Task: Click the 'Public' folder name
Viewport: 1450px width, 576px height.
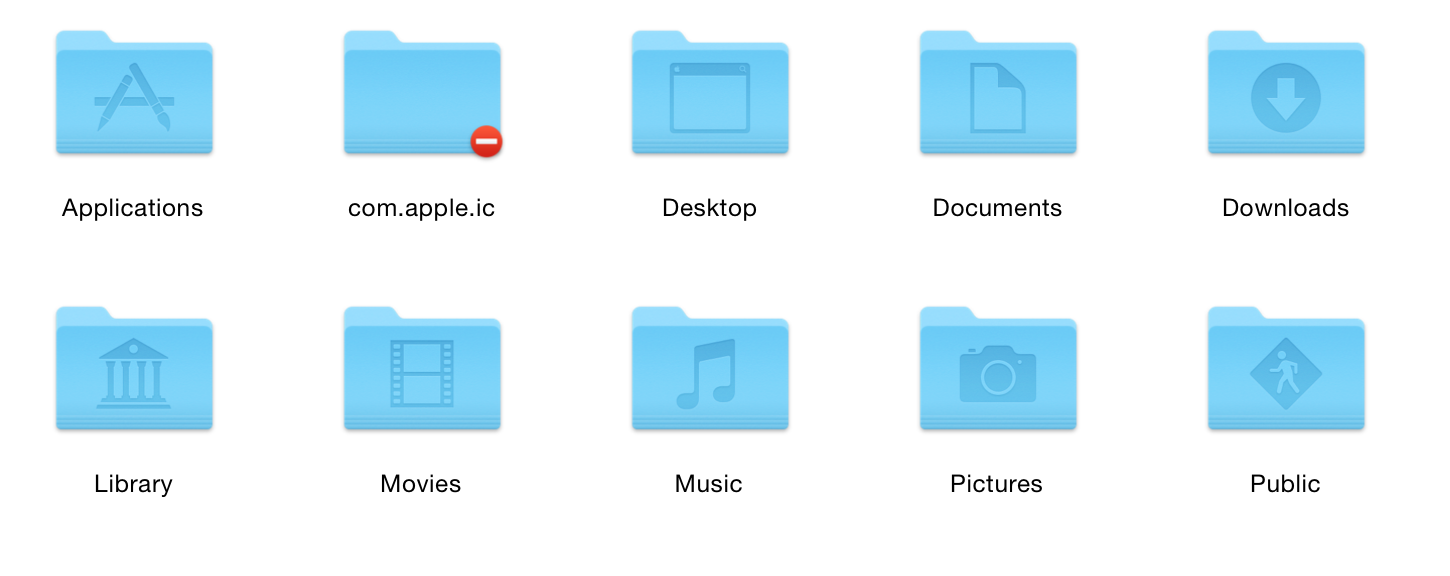Action: tap(1286, 484)
